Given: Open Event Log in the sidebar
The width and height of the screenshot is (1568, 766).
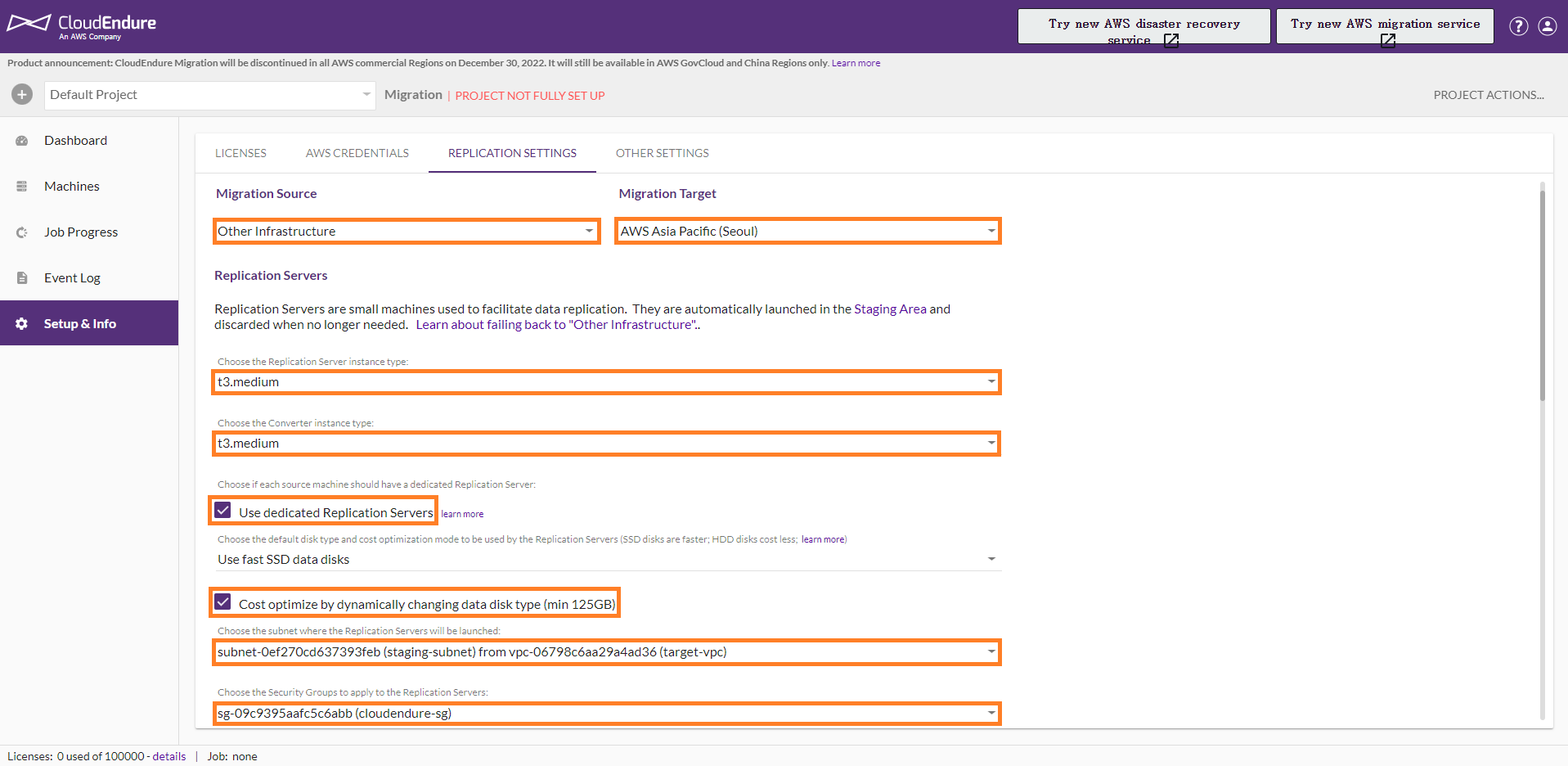Looking at the screenshot, I should click(89, 278).
